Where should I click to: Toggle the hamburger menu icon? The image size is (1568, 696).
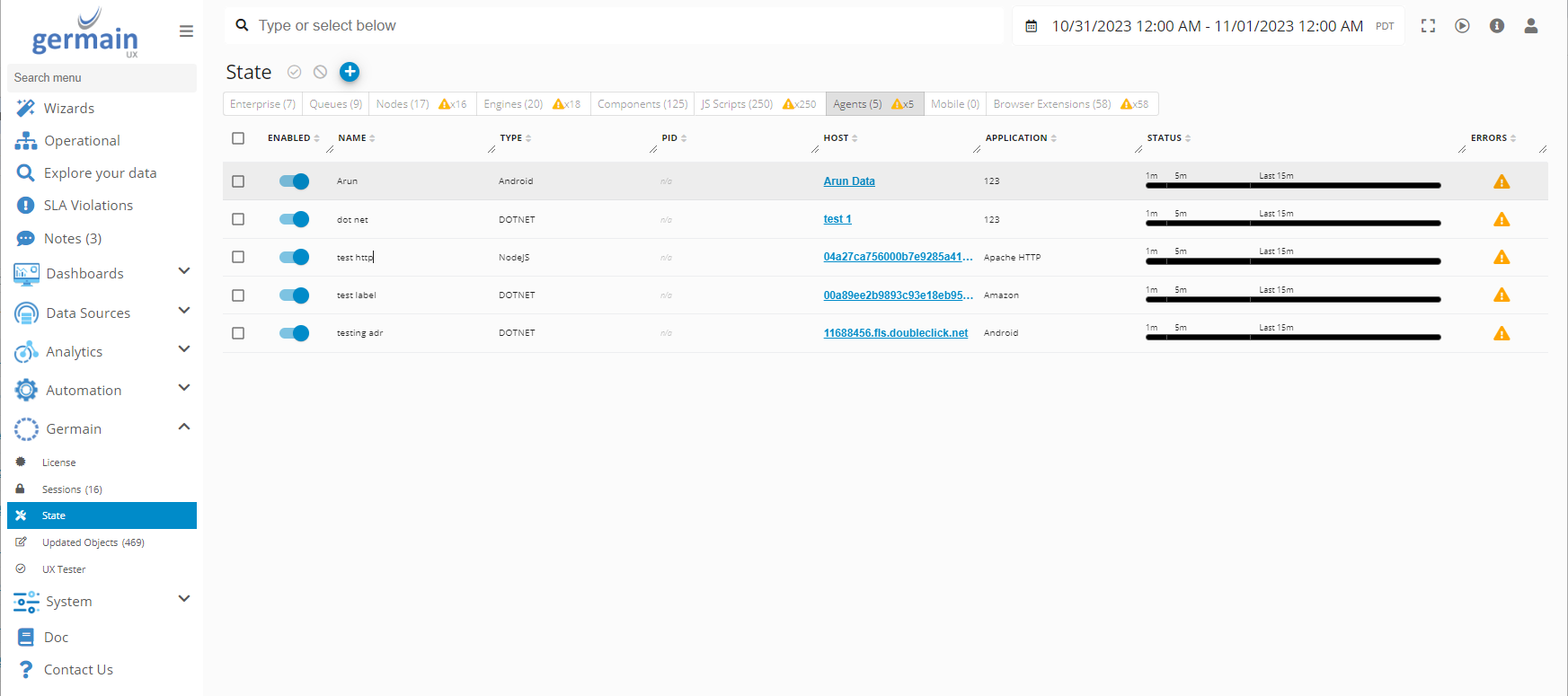tap(186, 31)
